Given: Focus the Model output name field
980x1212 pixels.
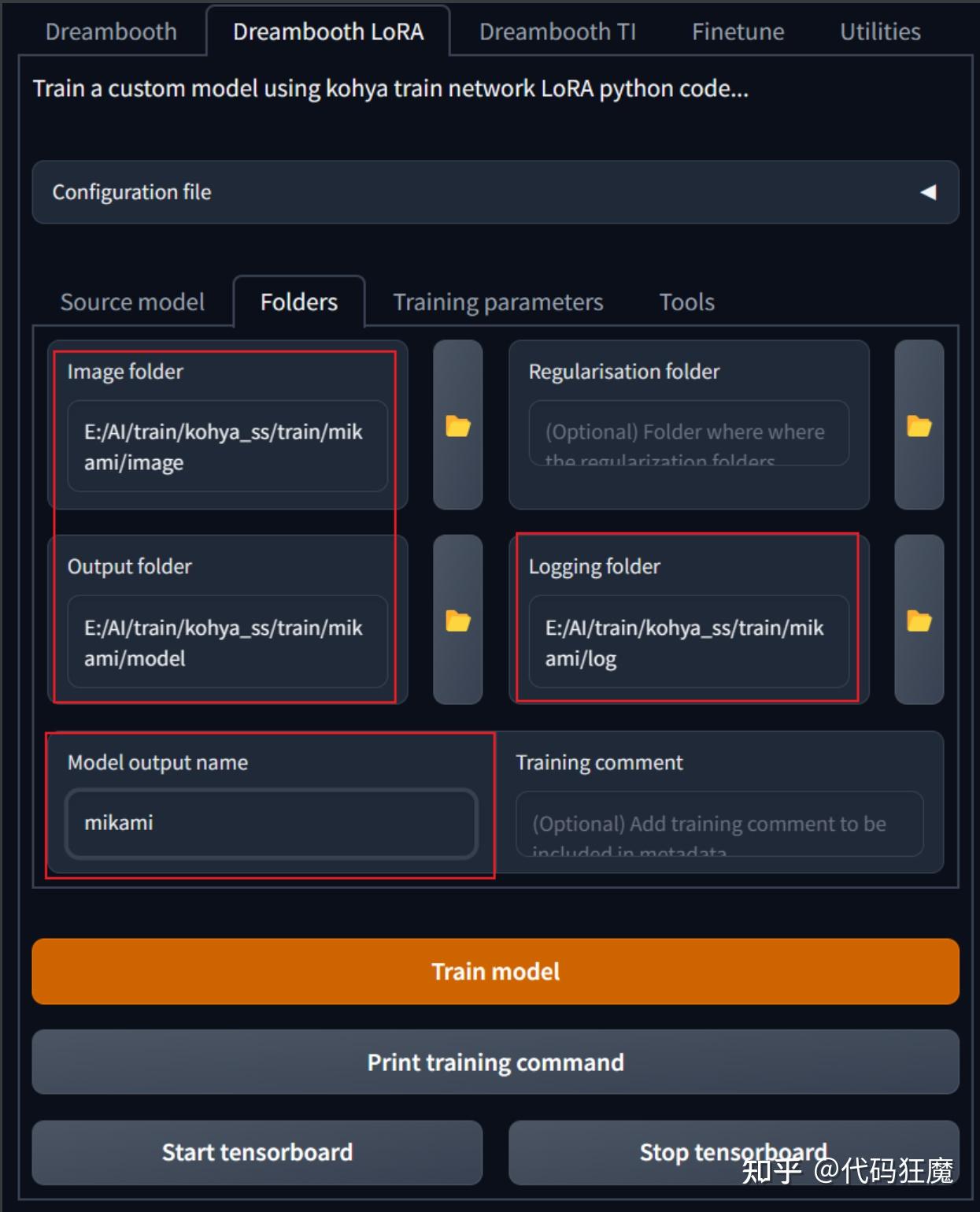Looking at the screenshot, I should point(272,823).
